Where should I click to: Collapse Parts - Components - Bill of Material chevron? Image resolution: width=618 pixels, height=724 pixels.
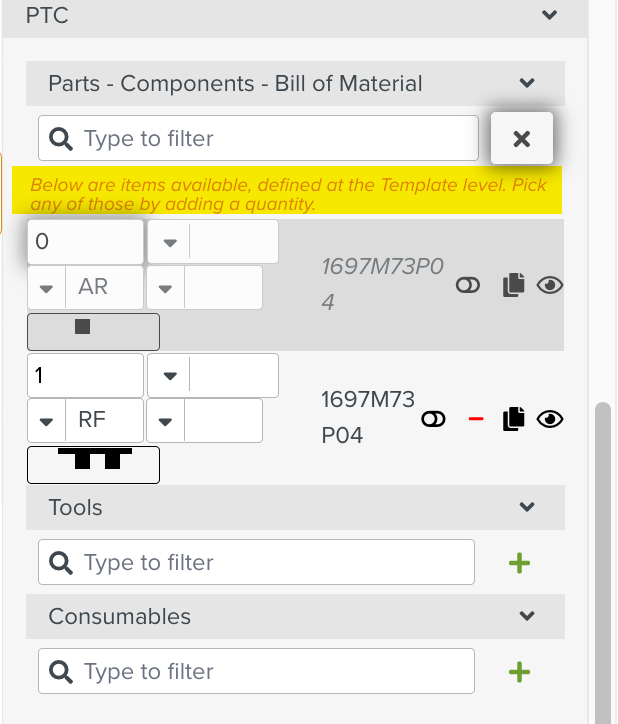(x=527, y=83)
